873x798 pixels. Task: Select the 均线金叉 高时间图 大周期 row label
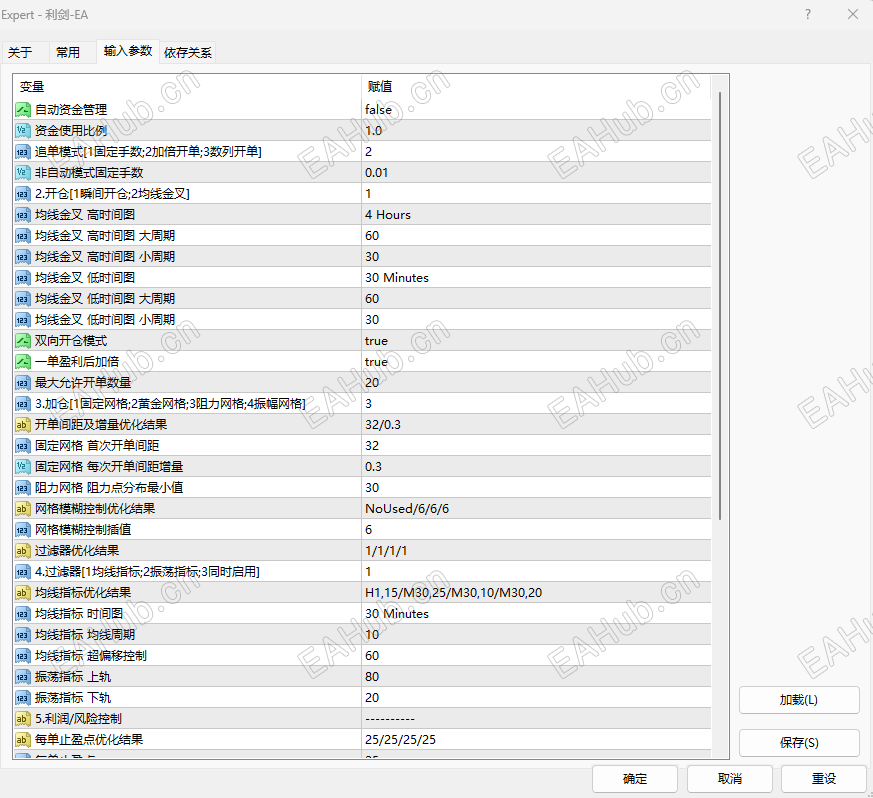(x=105, y=236)
